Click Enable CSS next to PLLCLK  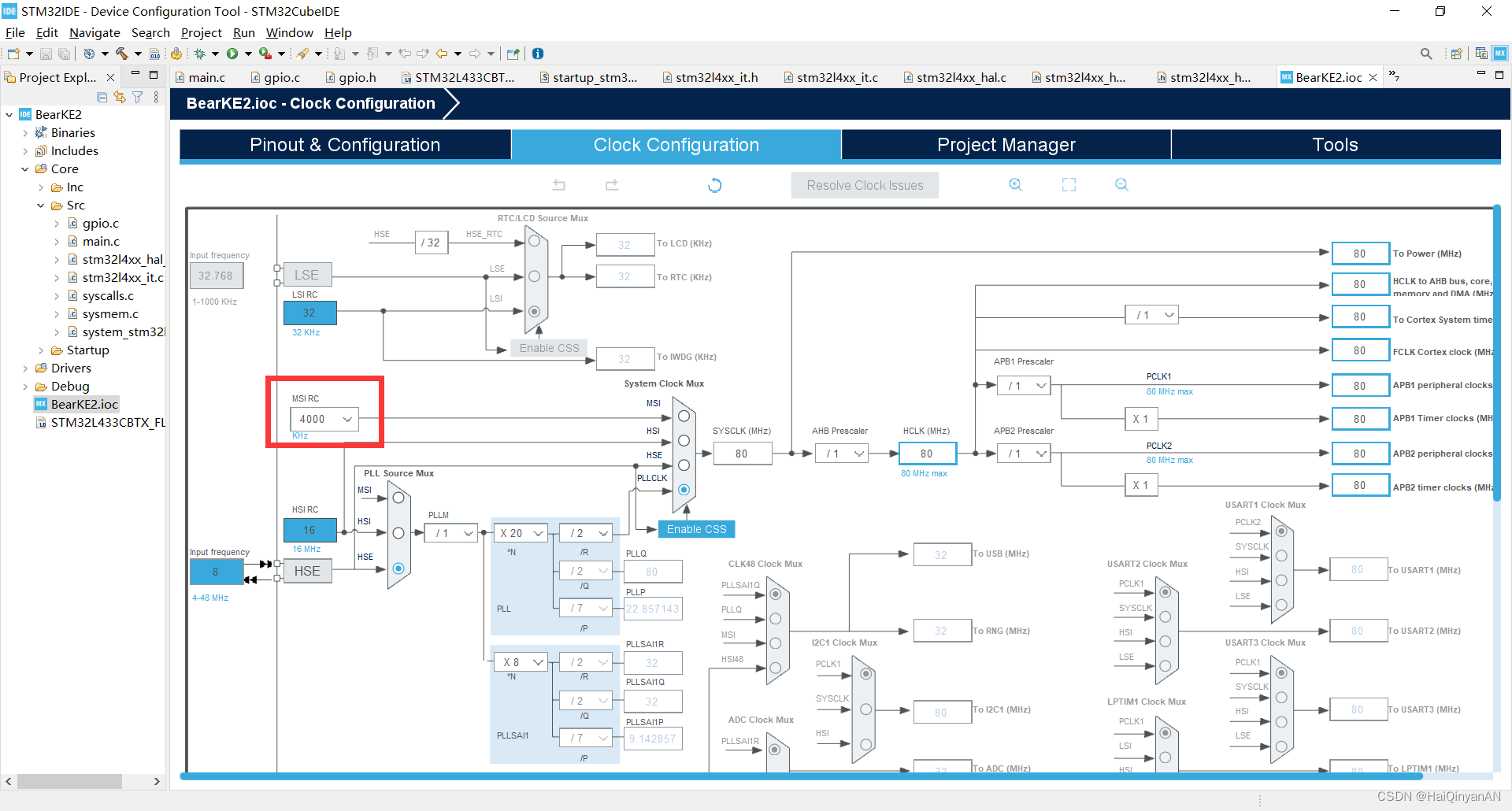[696, 528]
